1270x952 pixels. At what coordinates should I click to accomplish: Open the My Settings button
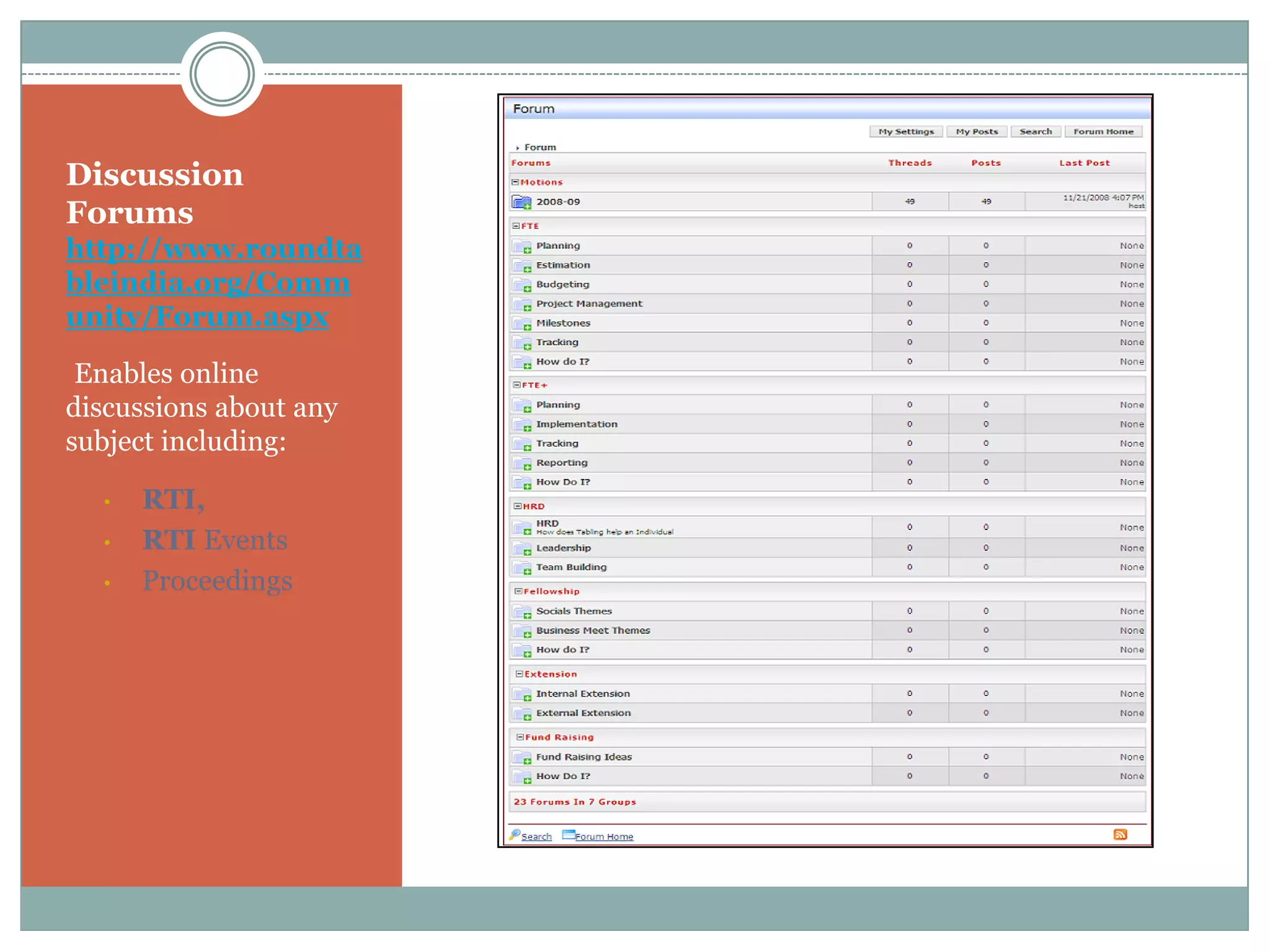(x=905, y=131)
